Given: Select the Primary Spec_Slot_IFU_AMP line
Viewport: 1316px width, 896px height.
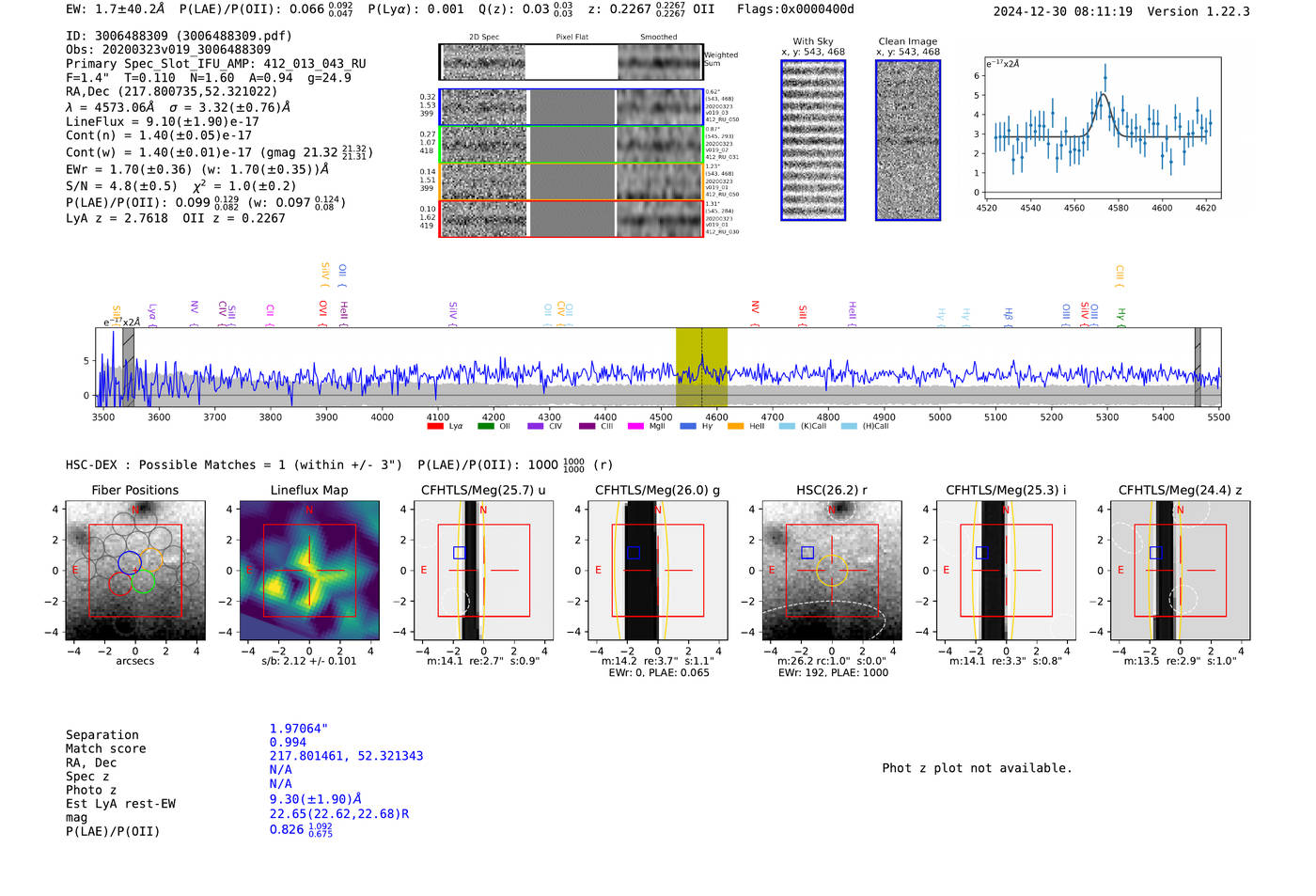Looking at the screenshot, I should [x=216, y=64].
